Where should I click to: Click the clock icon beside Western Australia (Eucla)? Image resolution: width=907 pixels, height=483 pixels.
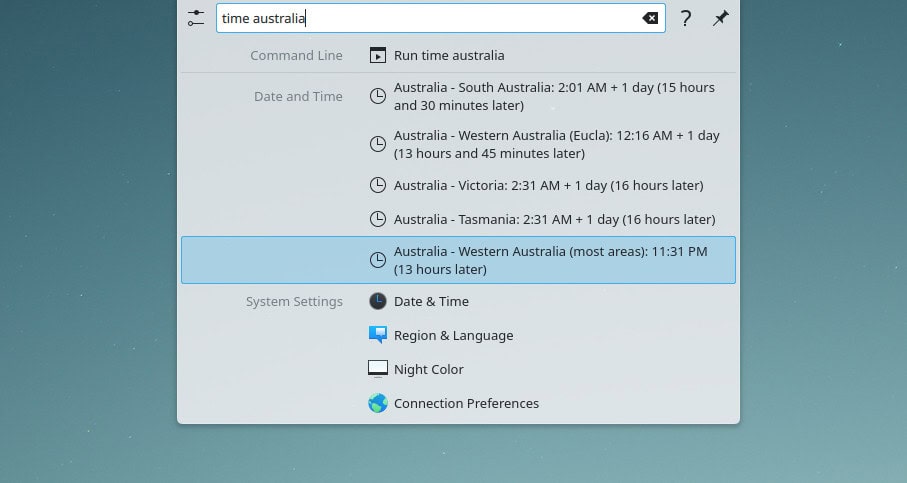pyautogui.click(x=377, y=144)
